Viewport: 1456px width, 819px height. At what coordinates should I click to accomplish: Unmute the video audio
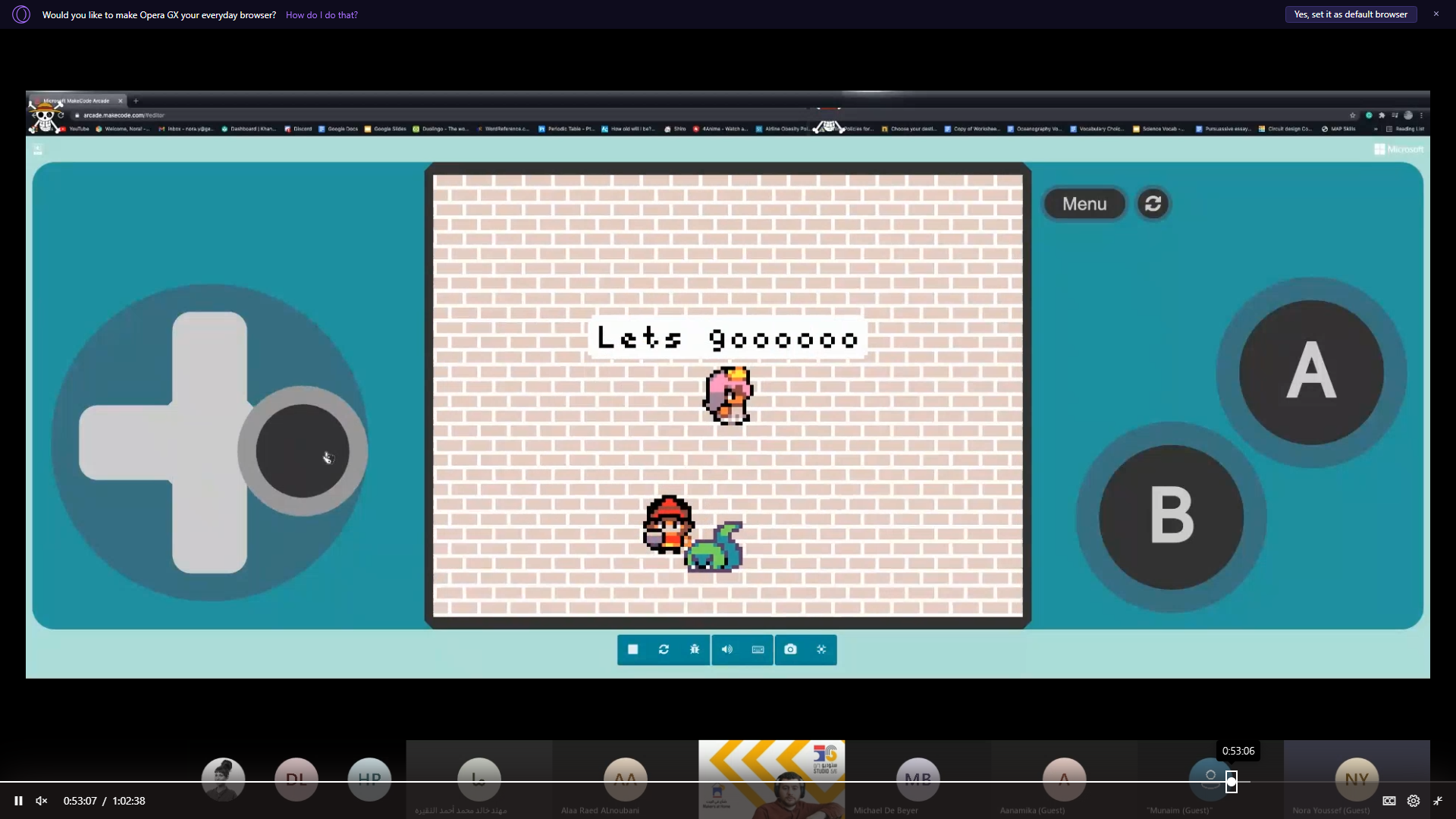tap(42, 801)
